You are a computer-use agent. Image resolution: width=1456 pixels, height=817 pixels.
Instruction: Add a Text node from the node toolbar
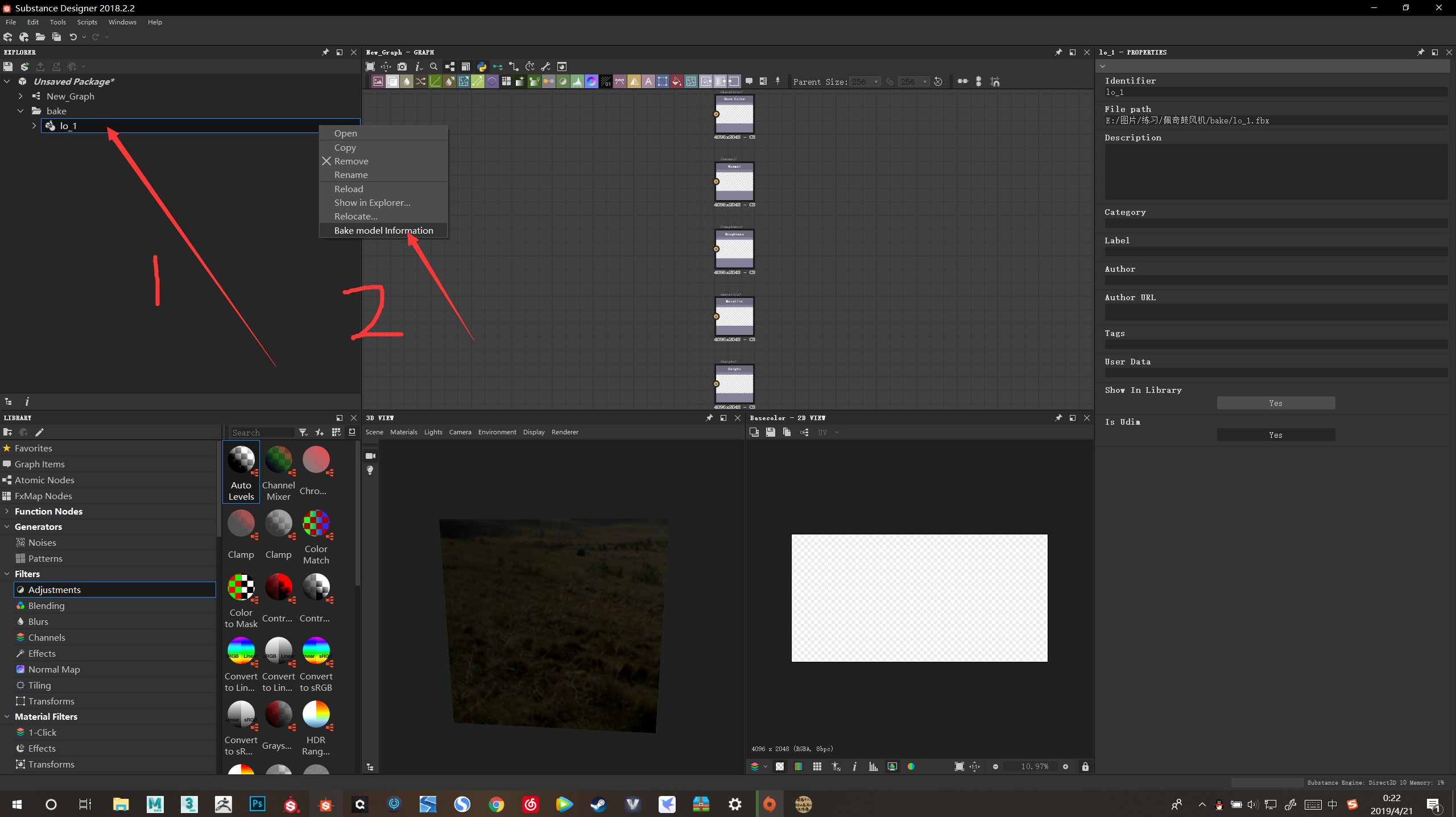648,81
